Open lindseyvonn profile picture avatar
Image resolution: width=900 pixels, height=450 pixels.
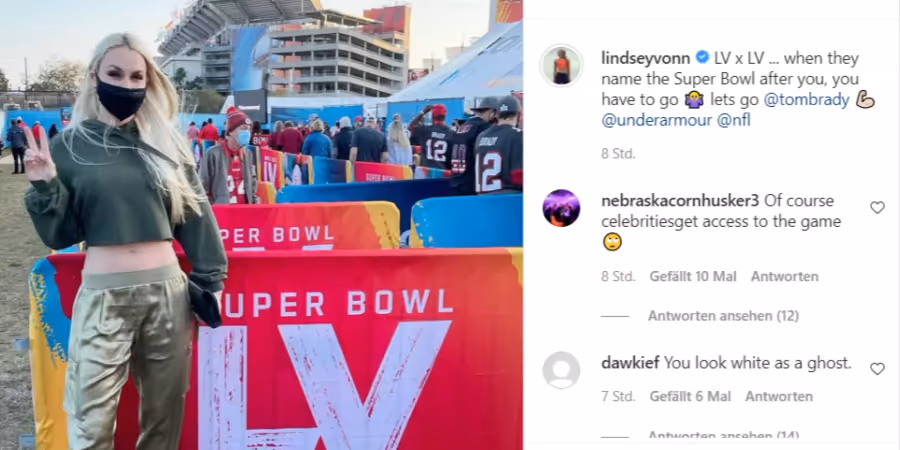(x=561, y=65)
